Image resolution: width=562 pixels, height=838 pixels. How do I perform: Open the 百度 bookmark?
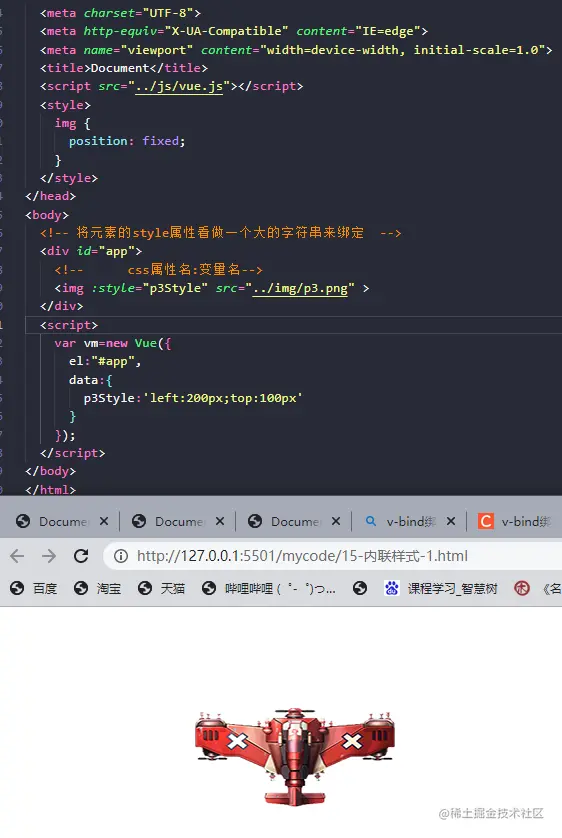[34, 588]
